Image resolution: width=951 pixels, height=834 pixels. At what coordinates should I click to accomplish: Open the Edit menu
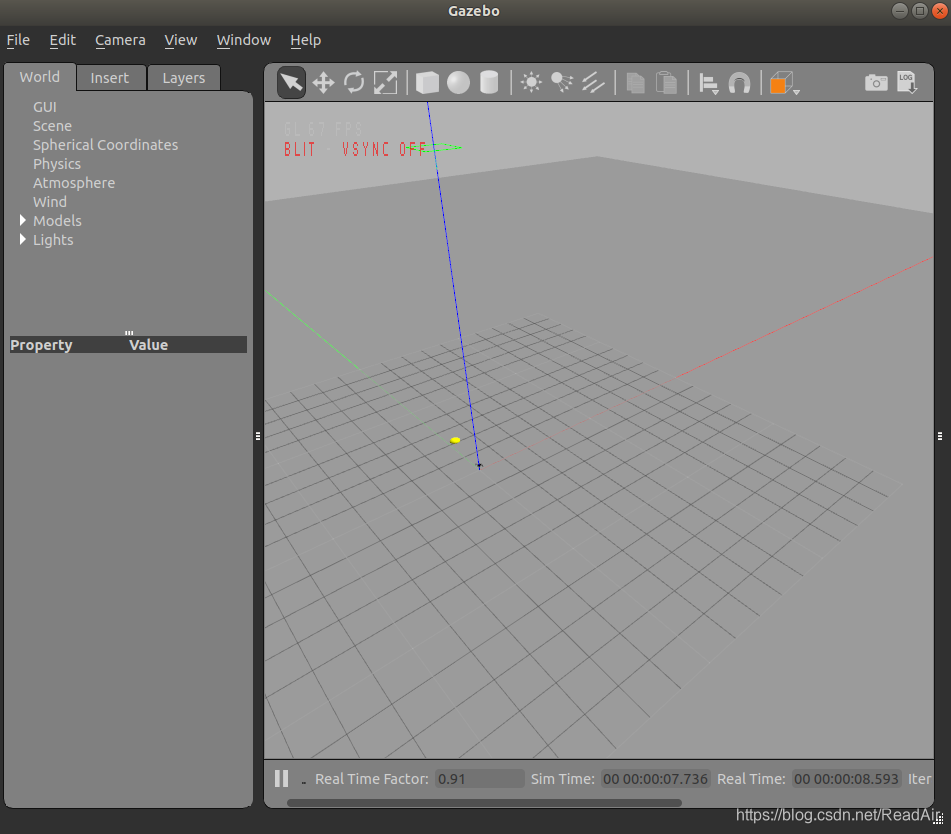click(62, 40)
